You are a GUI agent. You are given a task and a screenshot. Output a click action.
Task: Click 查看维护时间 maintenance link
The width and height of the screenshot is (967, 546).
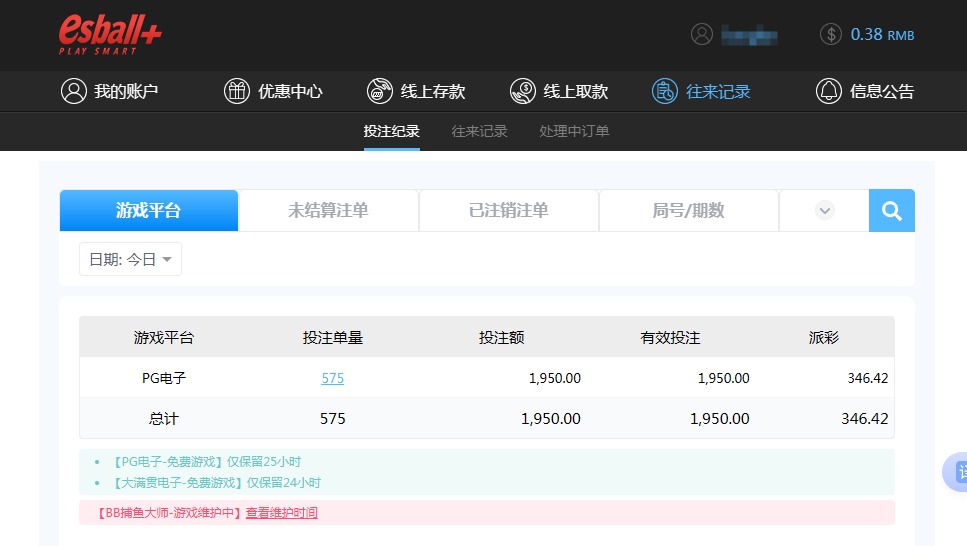point(282,513)
